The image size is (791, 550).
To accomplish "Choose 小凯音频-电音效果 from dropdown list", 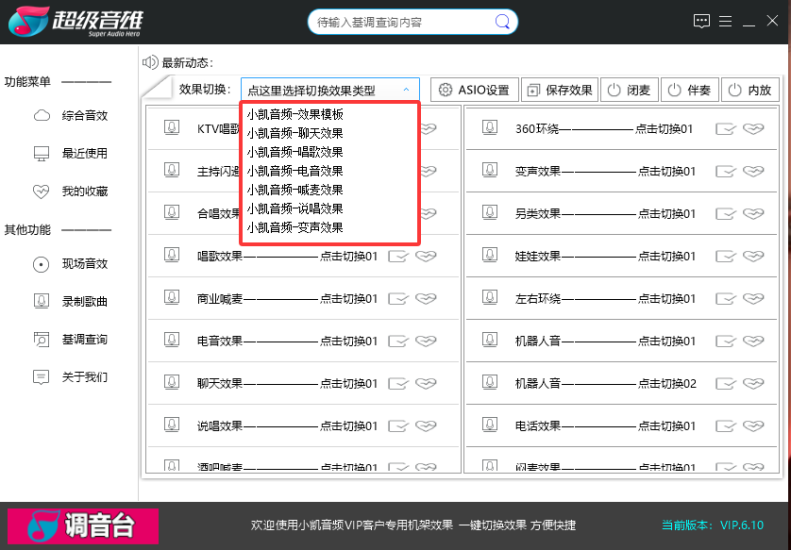I will tap(295, 171).
